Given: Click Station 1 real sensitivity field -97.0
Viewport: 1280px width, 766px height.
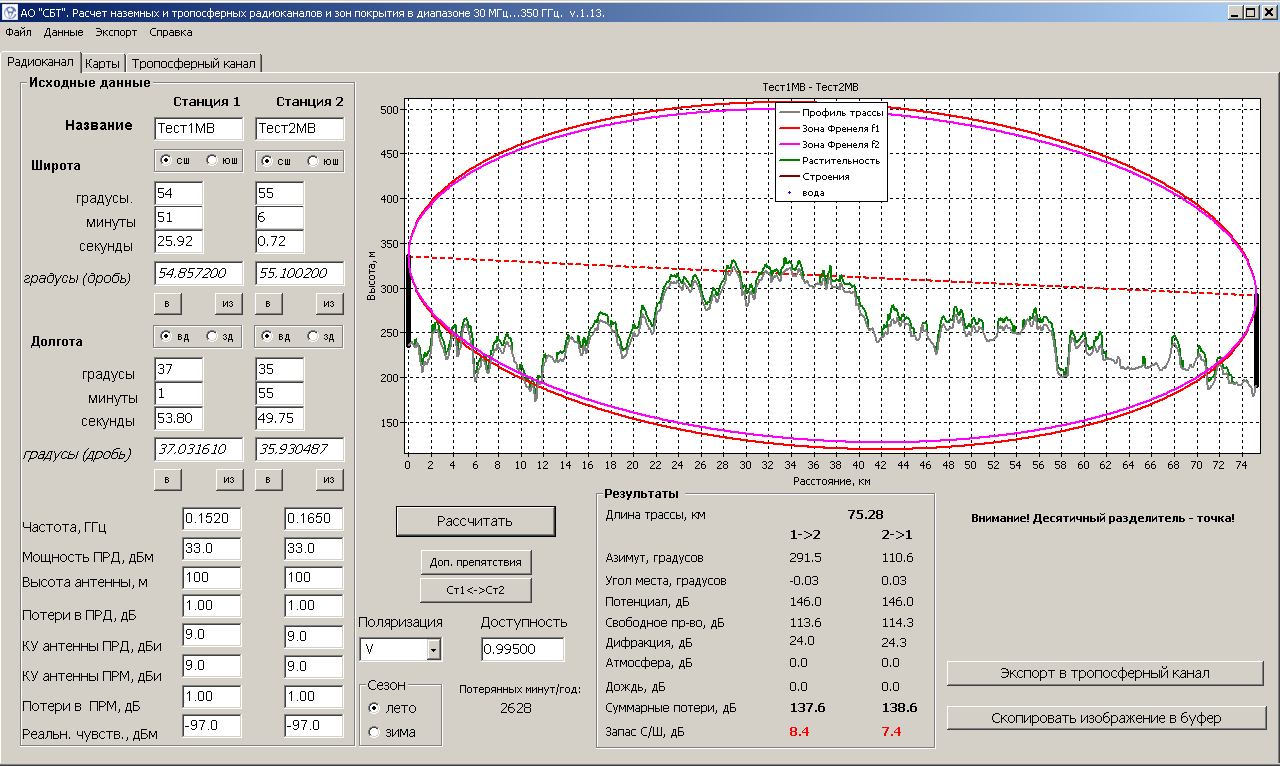Looking at the screenshot, I should point(212,725).
